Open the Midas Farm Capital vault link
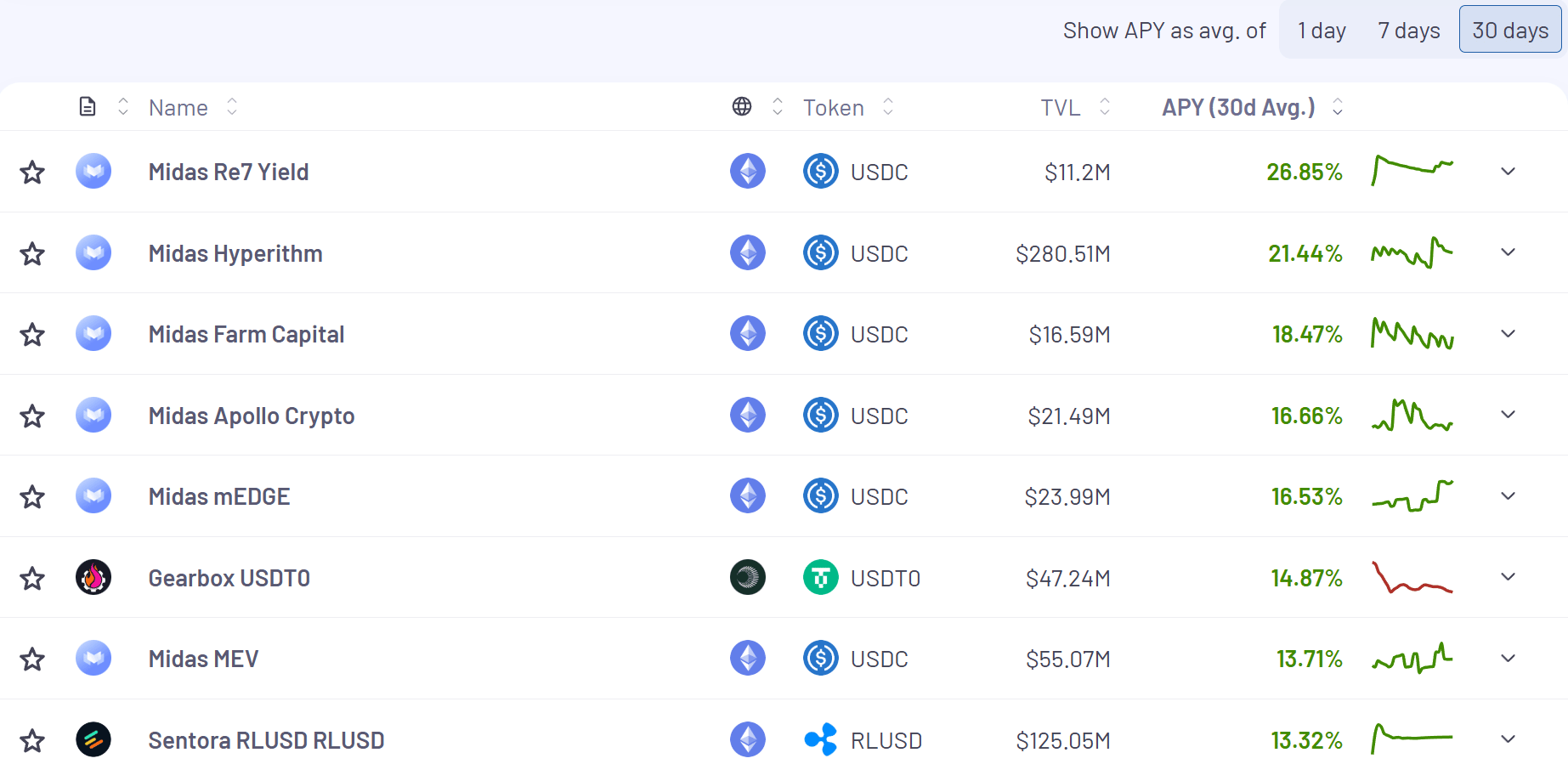This screenshot has width=1568, height=764. pyautogui.click(x=246, y=335)
